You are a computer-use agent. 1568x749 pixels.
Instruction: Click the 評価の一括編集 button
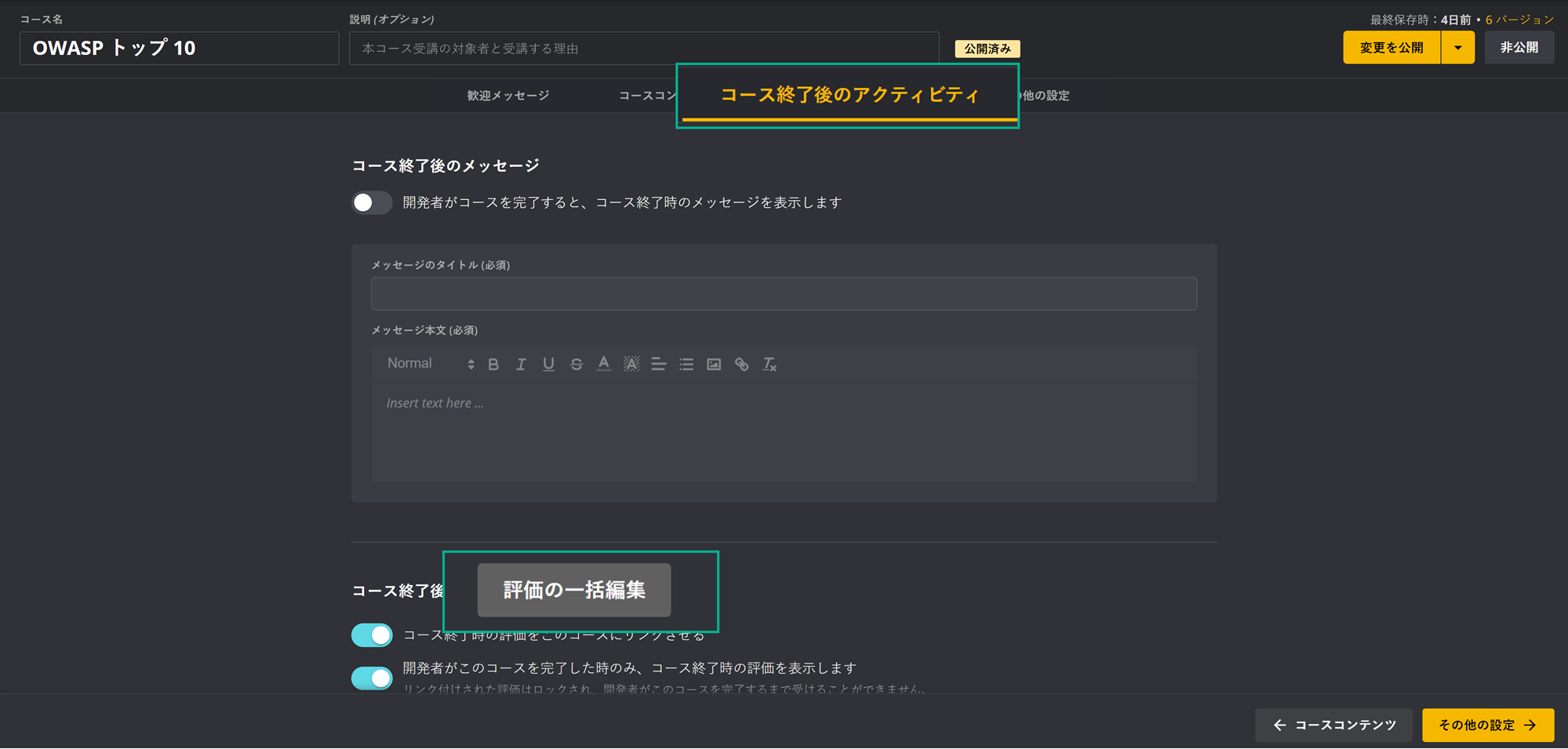(574, 590)
